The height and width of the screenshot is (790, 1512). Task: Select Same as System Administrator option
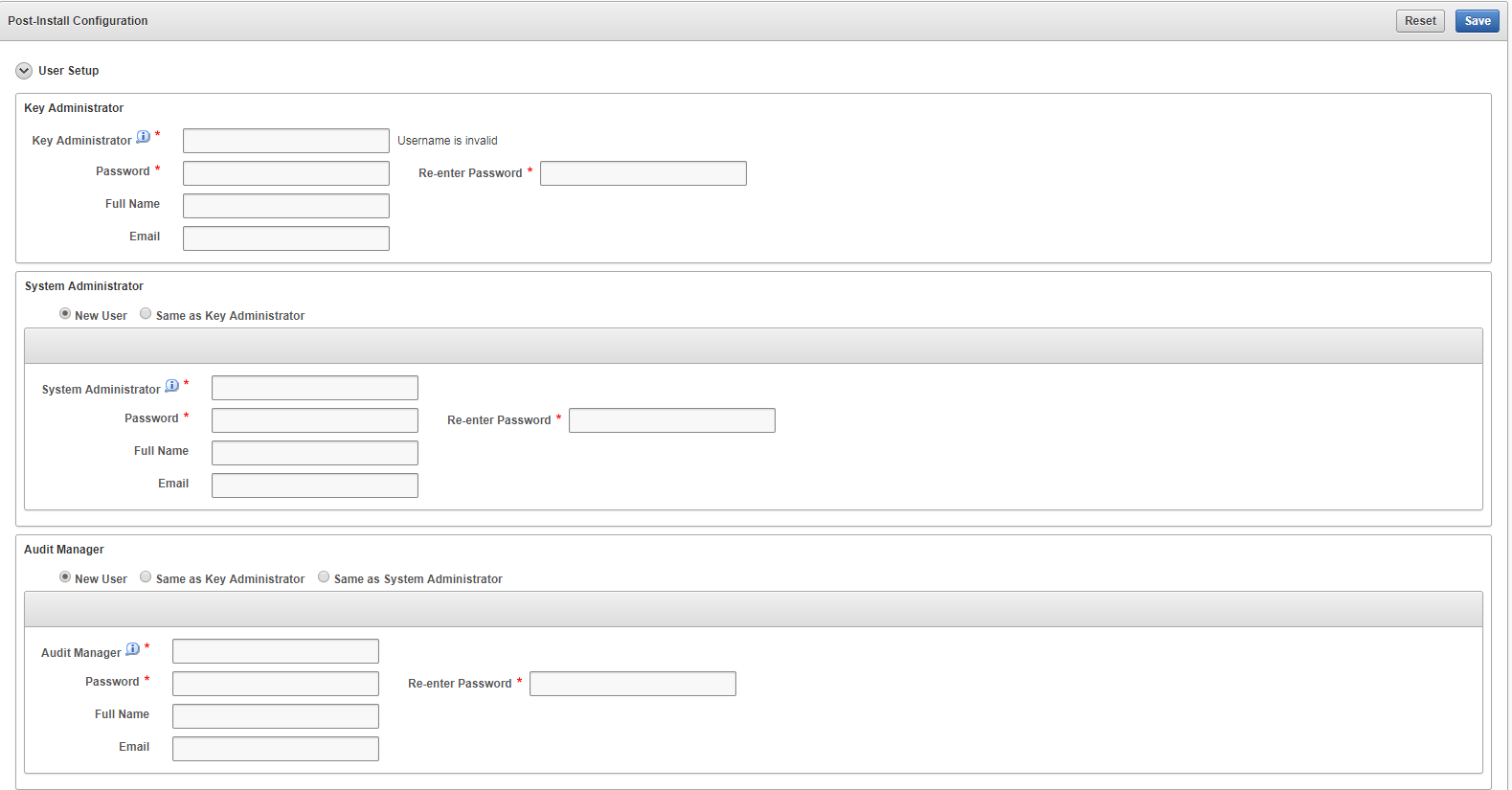pos(324,577)
